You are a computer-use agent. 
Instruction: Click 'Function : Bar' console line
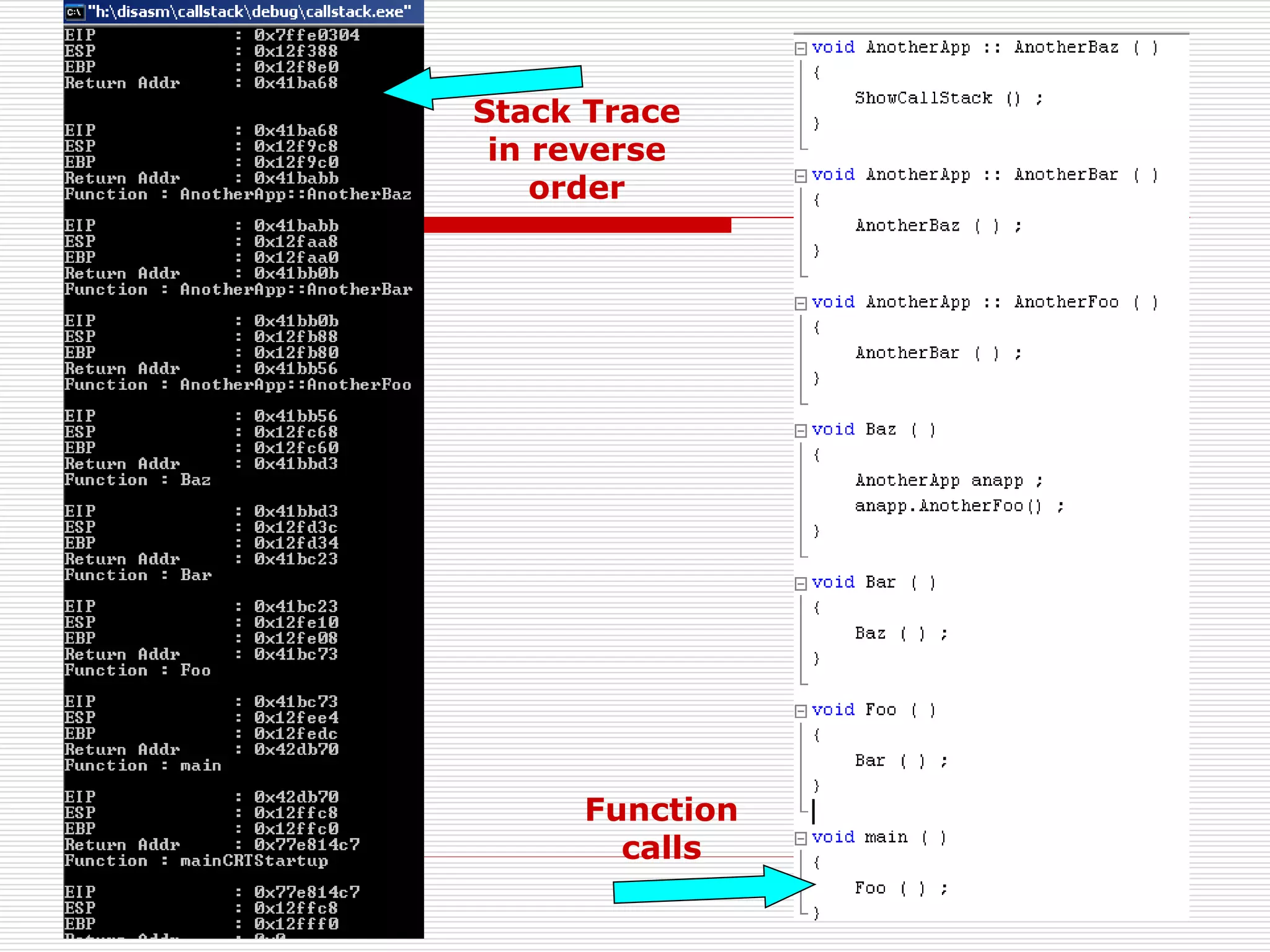138,575
